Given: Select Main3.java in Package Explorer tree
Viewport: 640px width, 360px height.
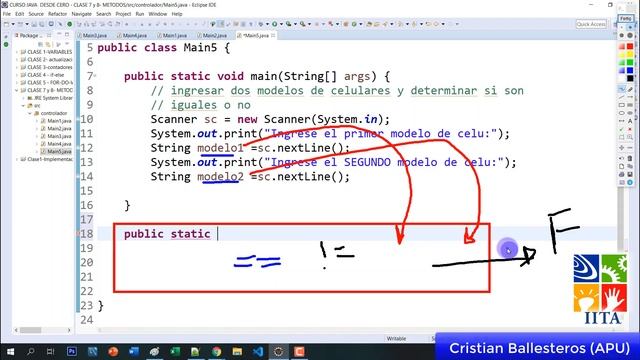Looking at the screenshot, I should (56, 136).
